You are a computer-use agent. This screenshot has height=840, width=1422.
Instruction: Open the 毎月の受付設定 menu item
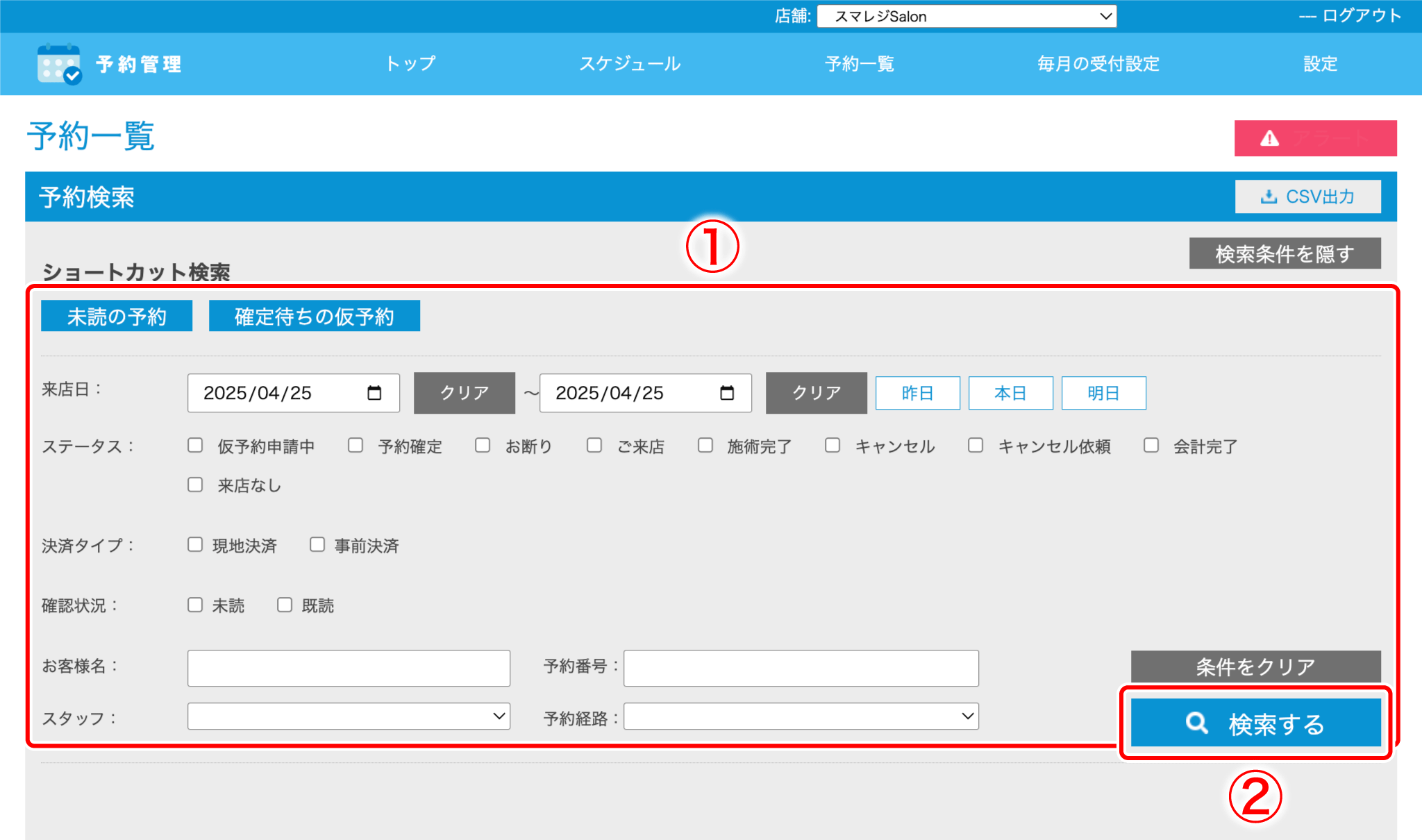[1098, 64]
